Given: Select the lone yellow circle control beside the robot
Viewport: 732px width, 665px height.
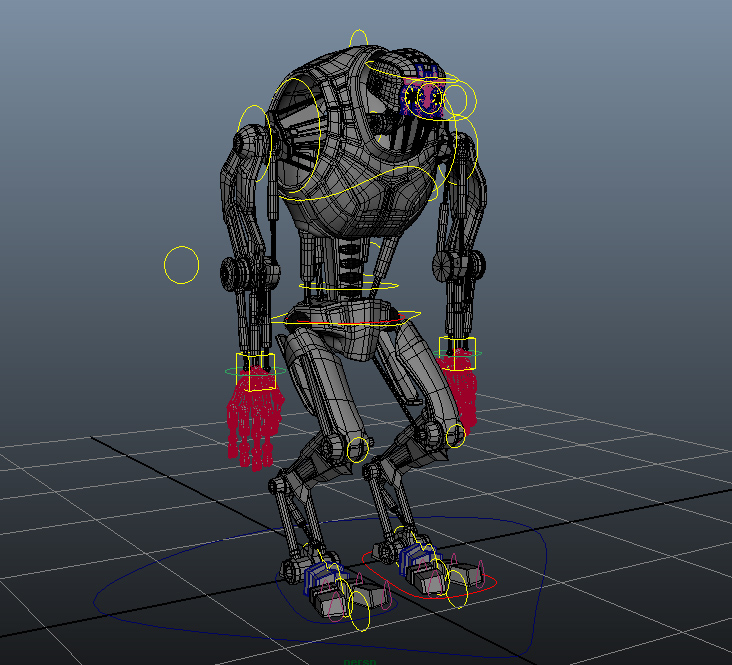Looking at the screenshot, I should [x=182, y=265].
